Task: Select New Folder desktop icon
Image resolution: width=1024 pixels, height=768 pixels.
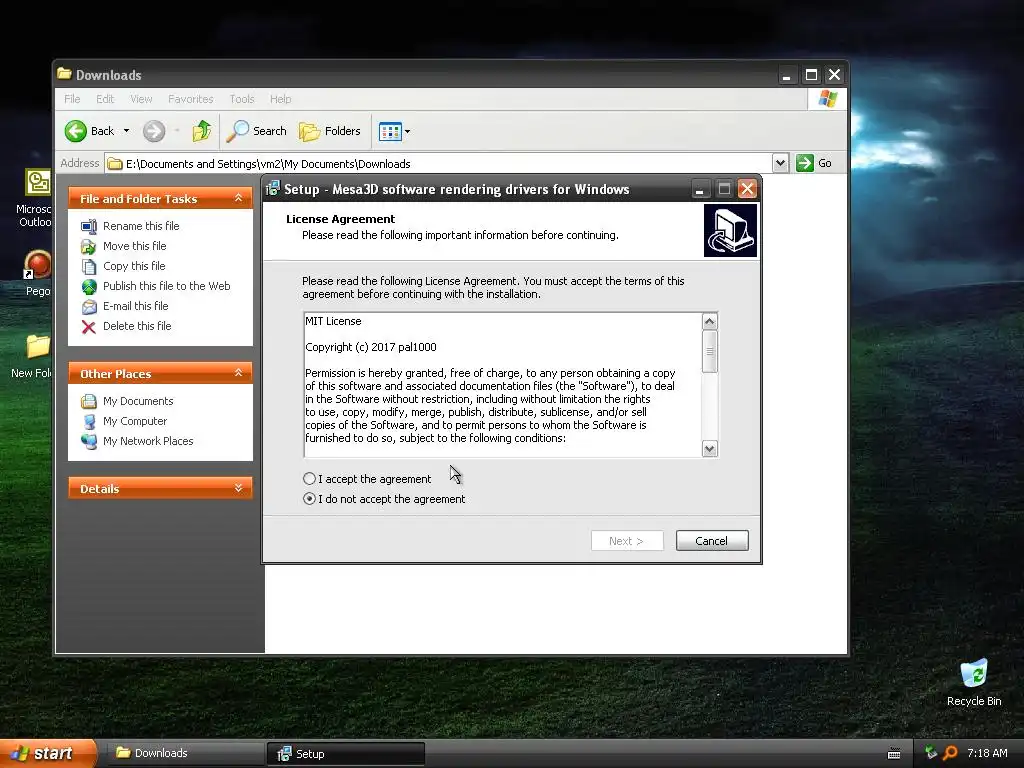Action: (x=33, y=357)
